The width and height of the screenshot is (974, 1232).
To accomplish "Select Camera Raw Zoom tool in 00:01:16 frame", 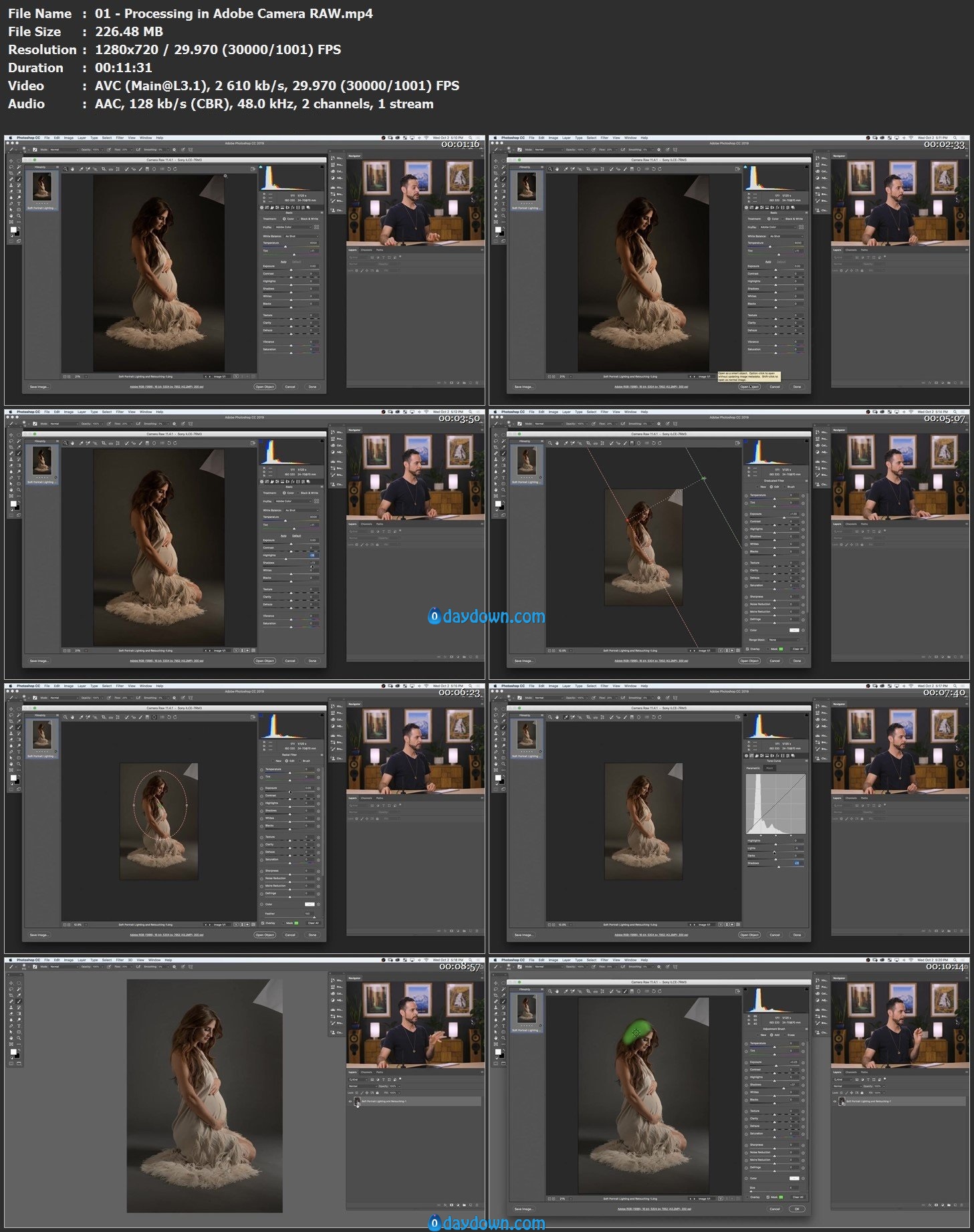I will click(66, 169).
